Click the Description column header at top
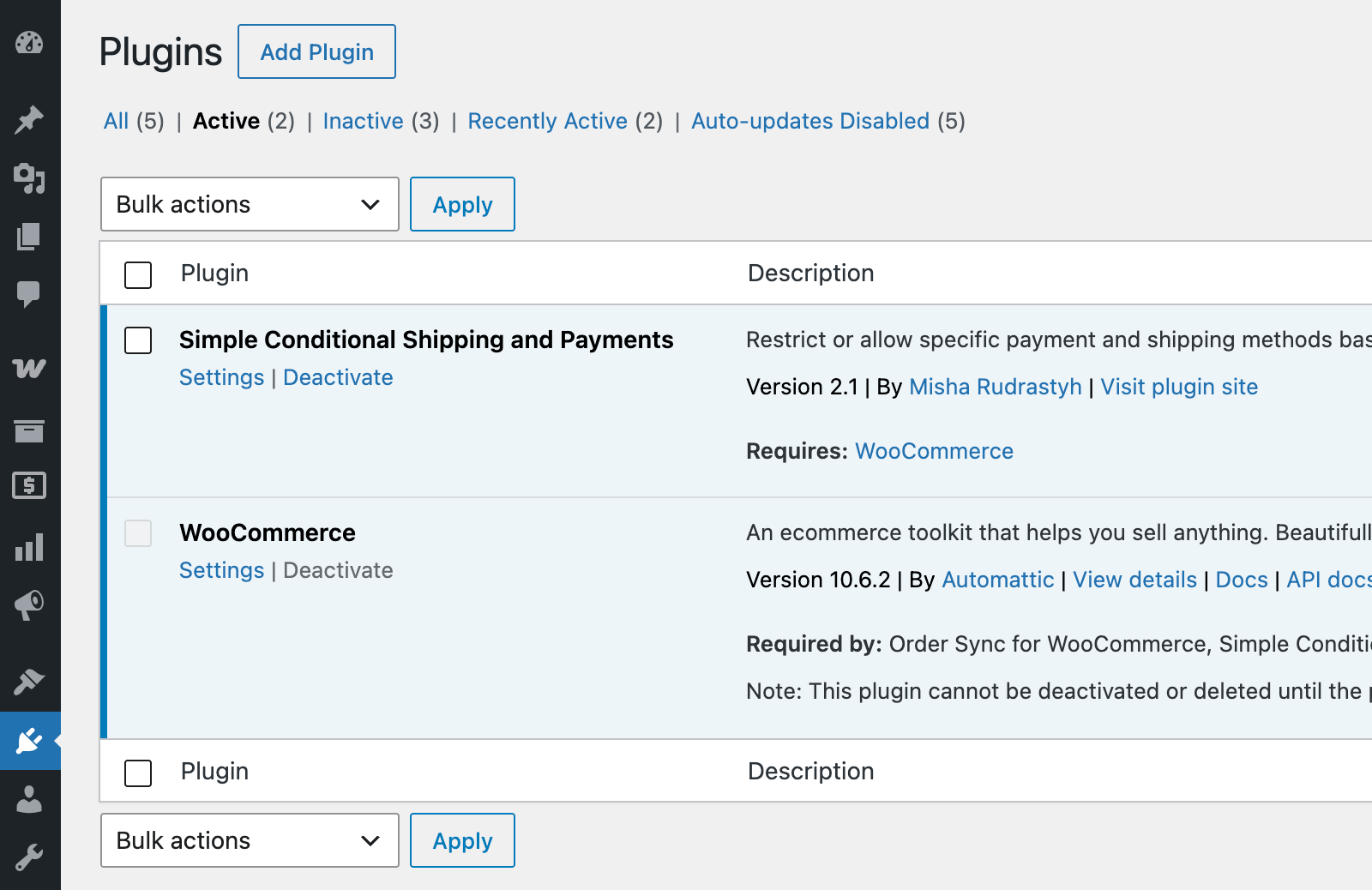This screenshot has height=890, width=1372. click(811, 274)
